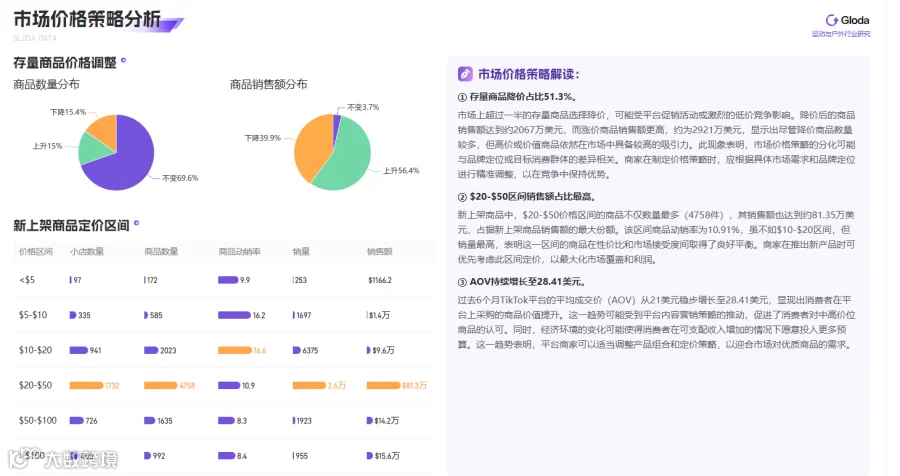
Task: Click the orange 16.6 sell-through rate bar
Action: (x=235, y=350)
